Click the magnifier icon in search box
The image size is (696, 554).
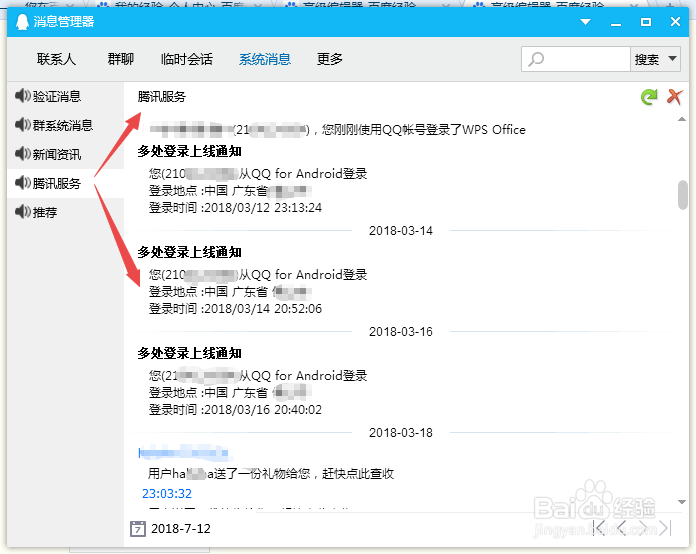[536, 59]
